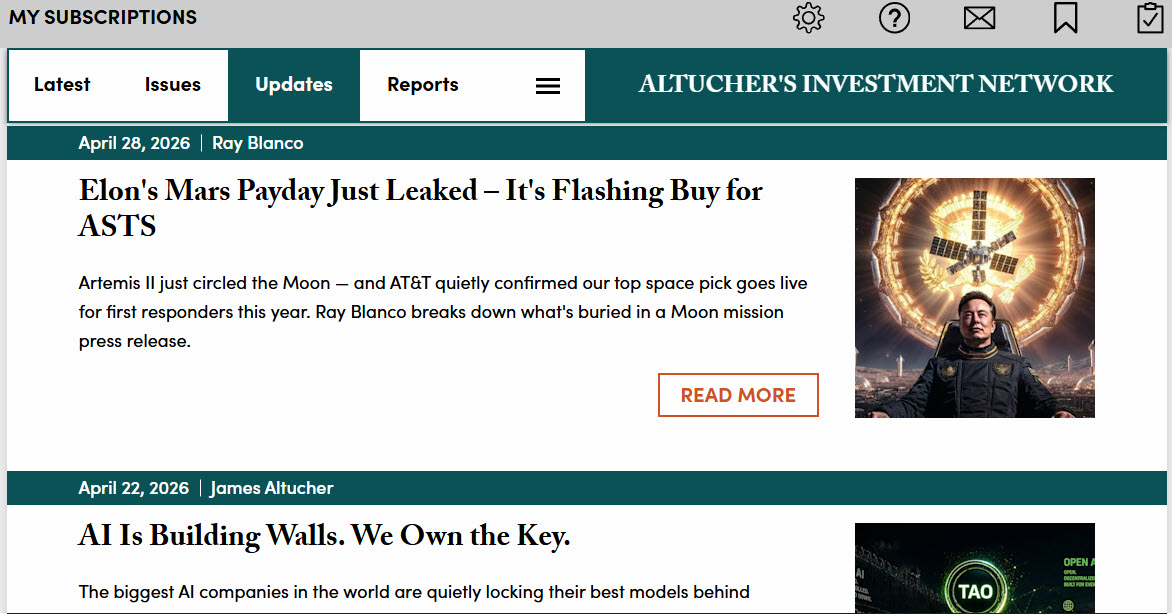Open the AI Is Building Walls headline

(x=324, y=536)
